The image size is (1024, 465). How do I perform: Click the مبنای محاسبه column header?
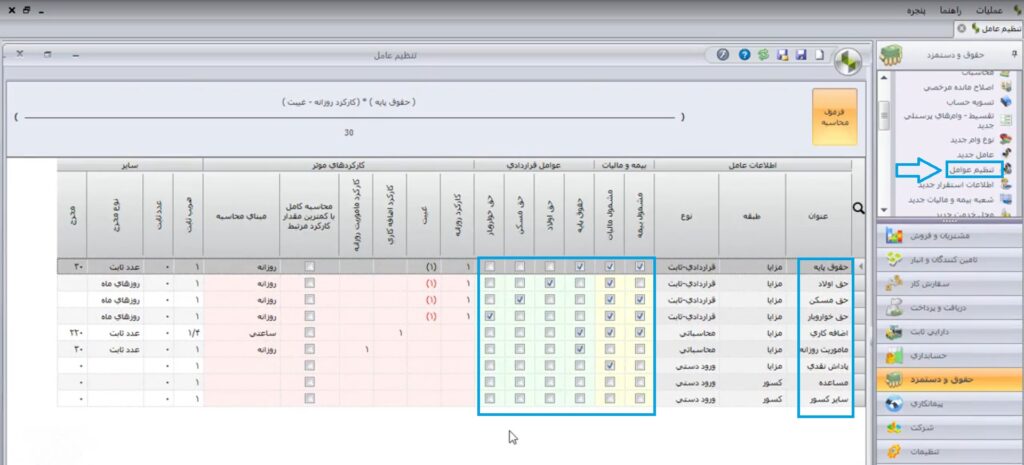click(x=242, y=216)
